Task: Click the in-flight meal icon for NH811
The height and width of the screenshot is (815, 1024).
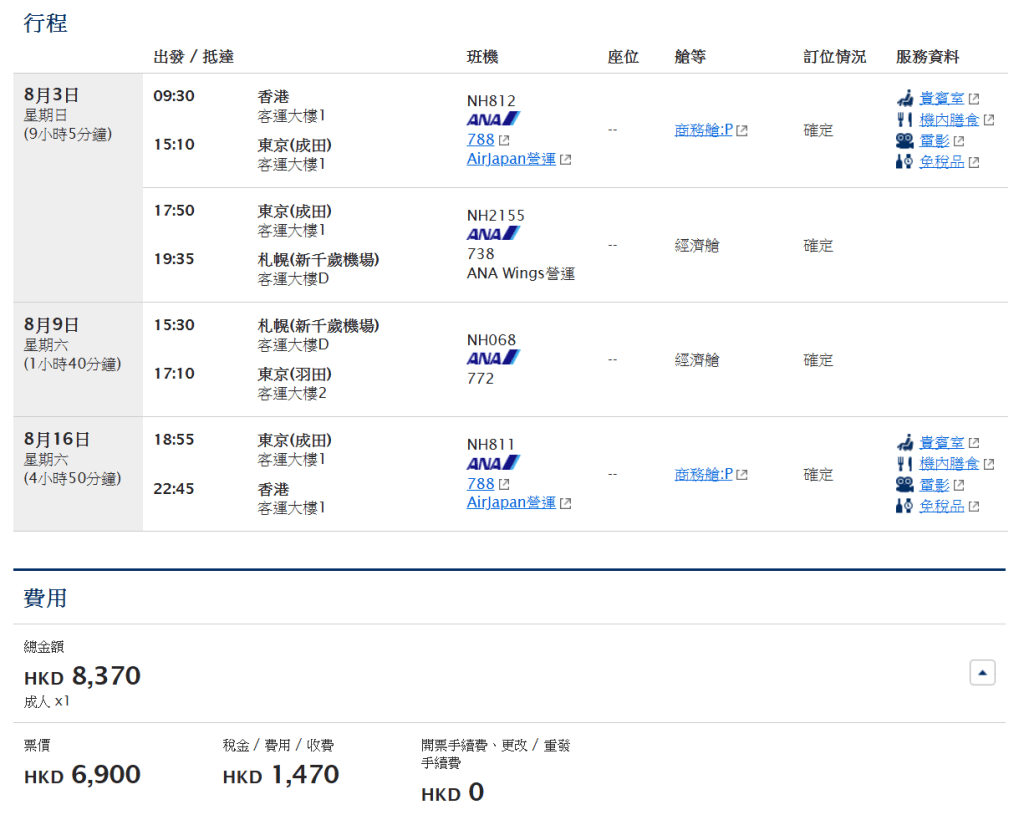Action: coord(904,464)
